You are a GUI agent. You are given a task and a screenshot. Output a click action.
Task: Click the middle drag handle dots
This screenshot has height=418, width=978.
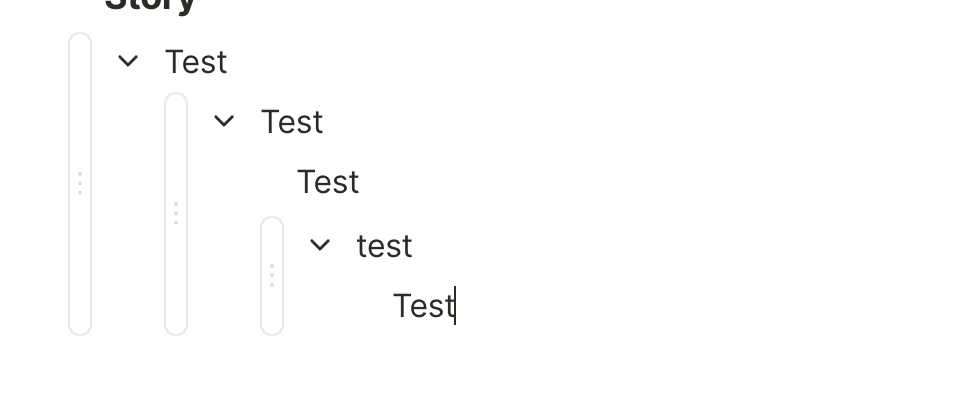(176, 213)
